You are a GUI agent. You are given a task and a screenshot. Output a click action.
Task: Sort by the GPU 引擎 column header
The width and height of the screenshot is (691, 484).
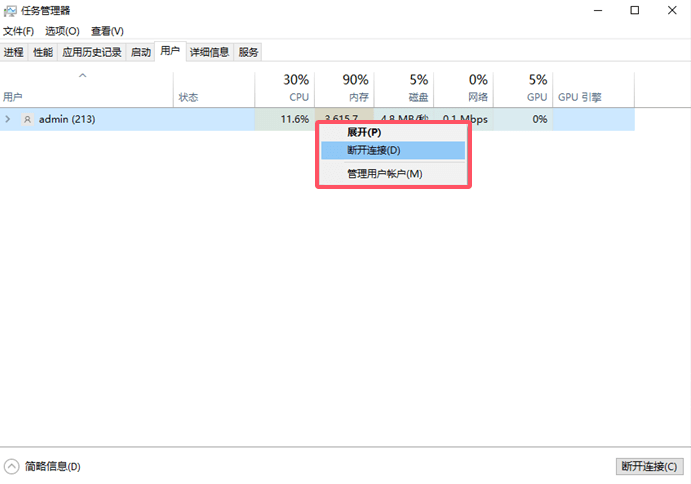[594, 89]
